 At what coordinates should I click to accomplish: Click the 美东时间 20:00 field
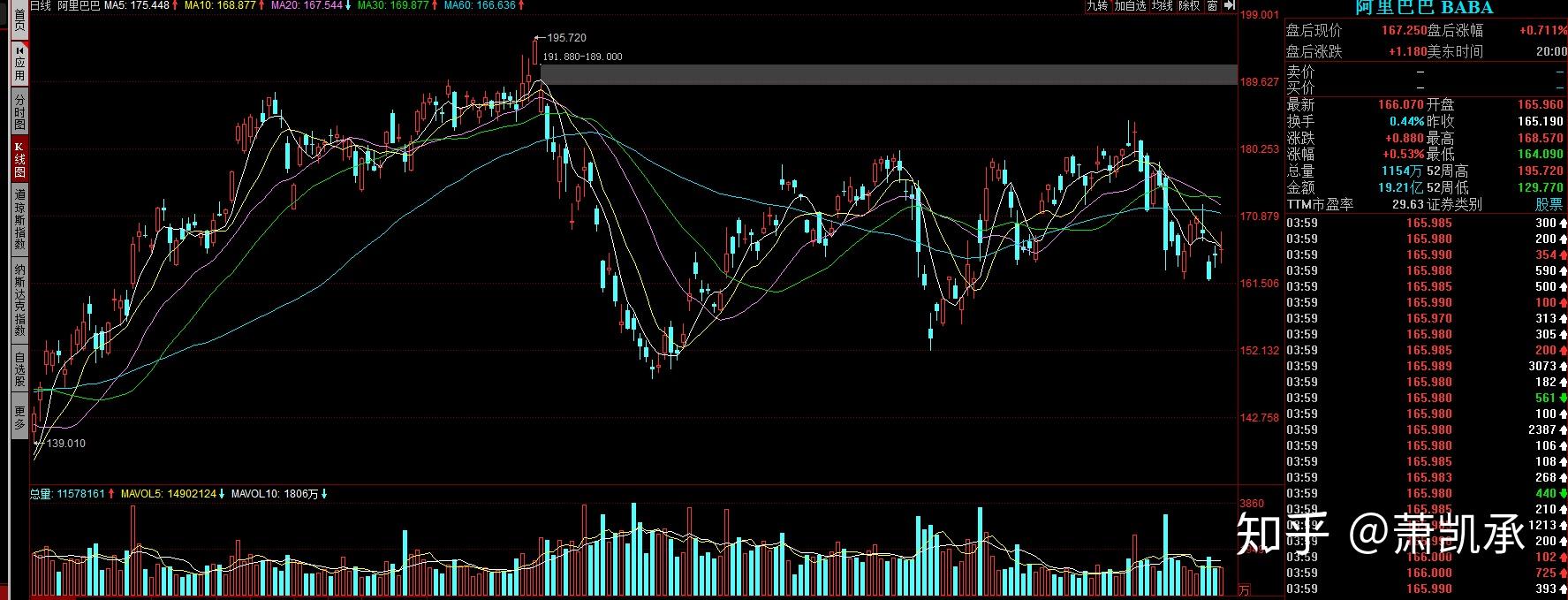click(1497, 52)
